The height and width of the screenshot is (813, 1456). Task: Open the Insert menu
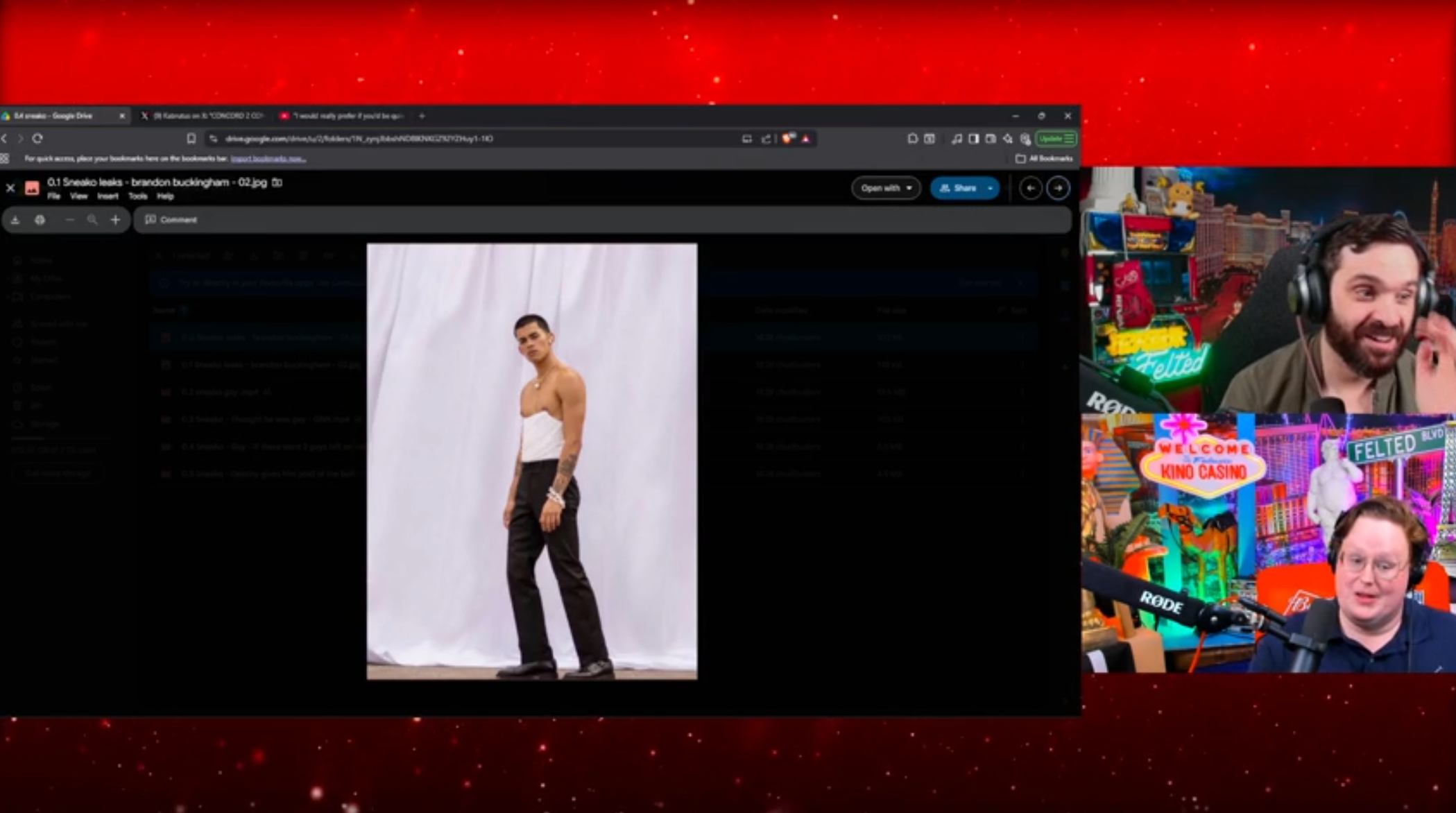pyautogui.click(x=108, y=196)
